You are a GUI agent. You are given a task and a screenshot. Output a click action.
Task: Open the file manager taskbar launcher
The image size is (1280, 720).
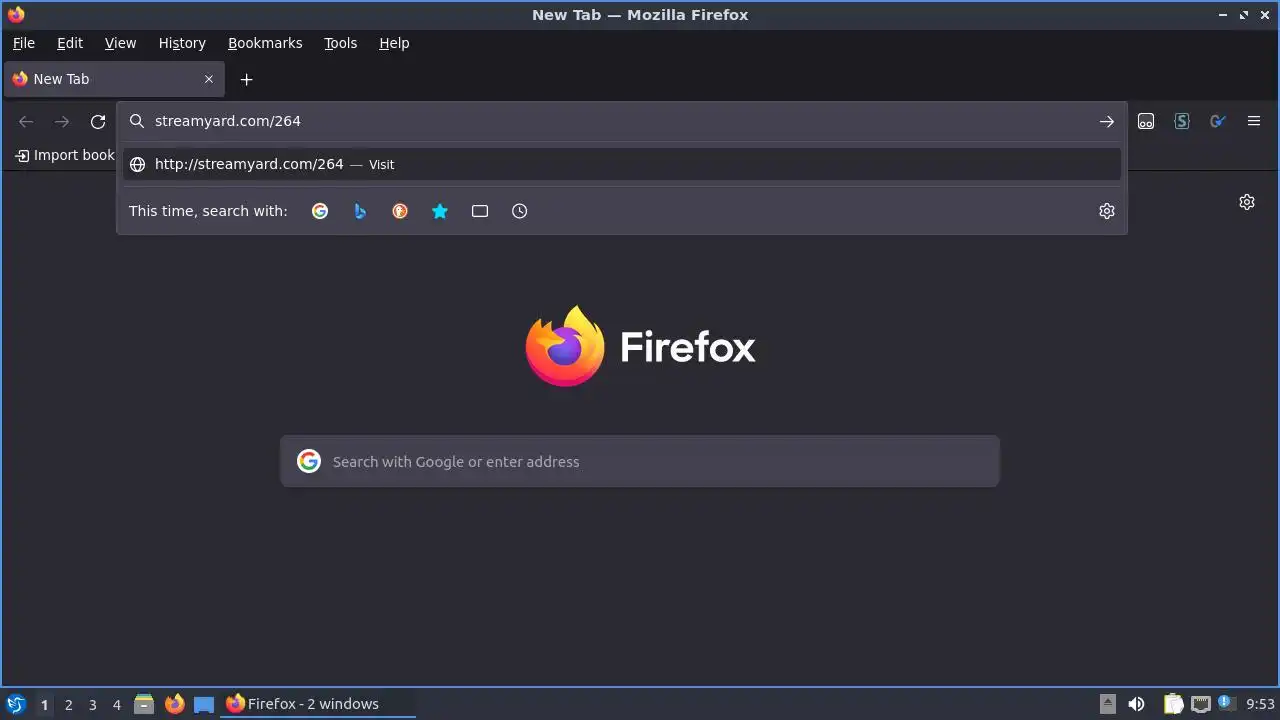(144, 704)
